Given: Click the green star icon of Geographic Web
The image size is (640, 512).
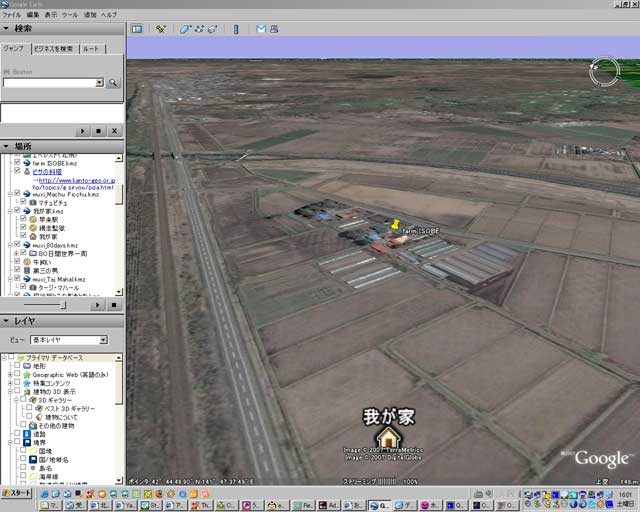Looking at the screenshot, I should point(27,375).
